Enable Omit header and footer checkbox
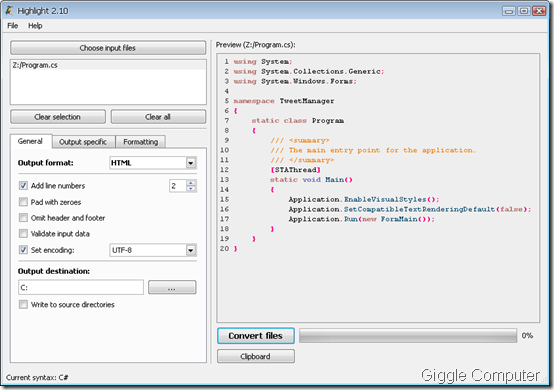 click(x=23, y=218)
